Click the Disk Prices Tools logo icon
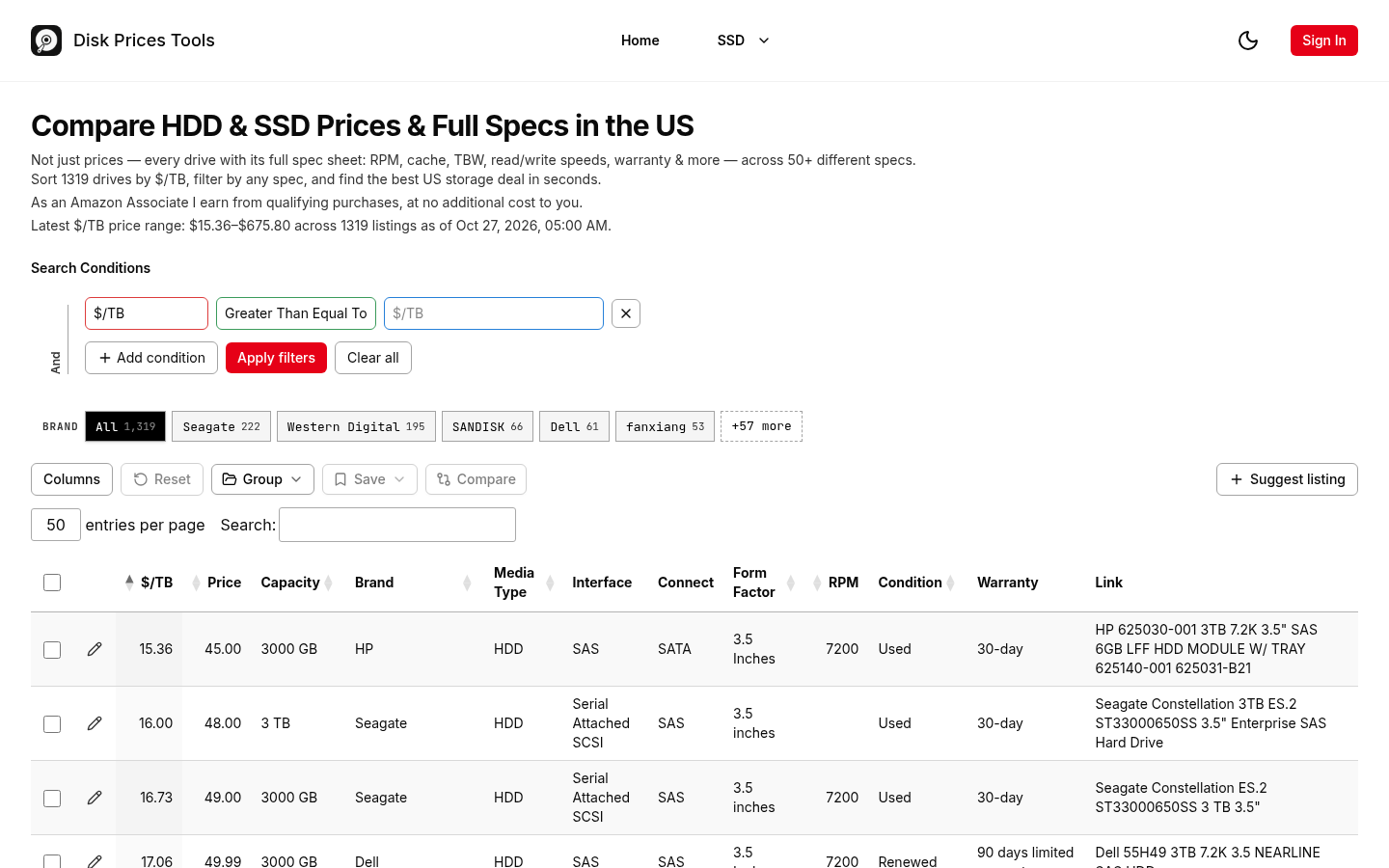This screenshot has height=868, width=1389. pos(46,41)
